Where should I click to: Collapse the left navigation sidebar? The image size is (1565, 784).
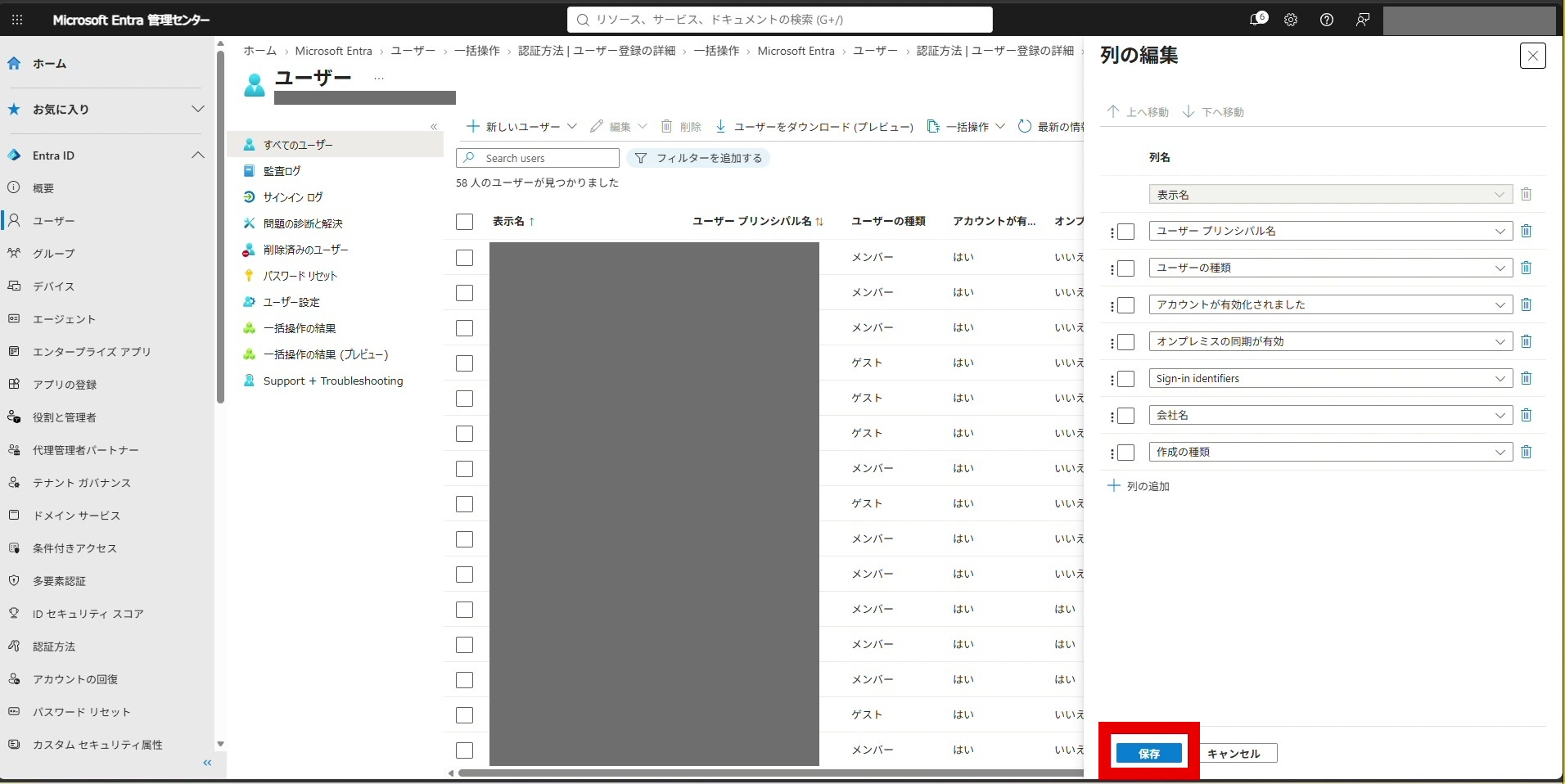coord(207,763)
